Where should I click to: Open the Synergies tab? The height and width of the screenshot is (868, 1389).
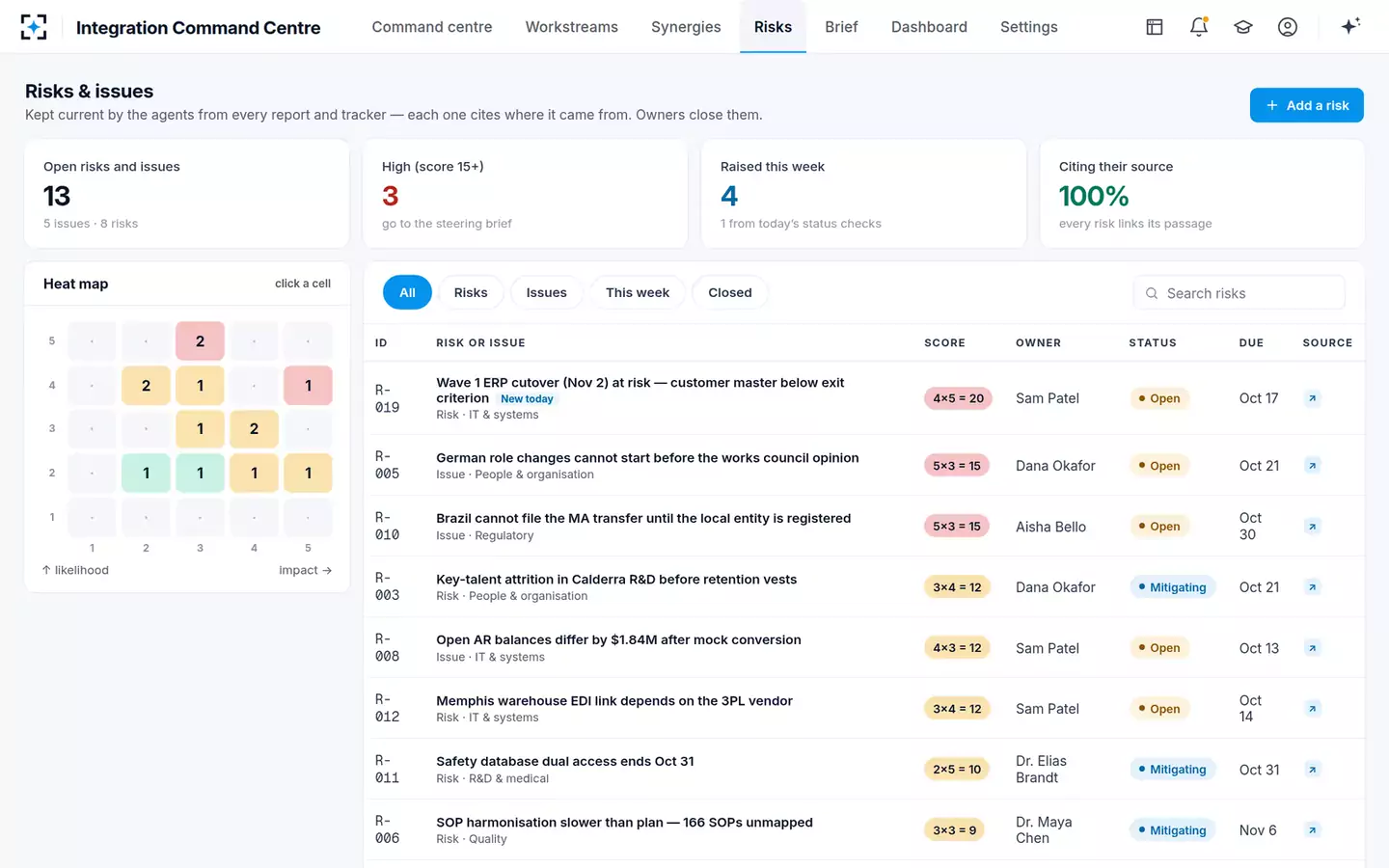tap(686, 27)
